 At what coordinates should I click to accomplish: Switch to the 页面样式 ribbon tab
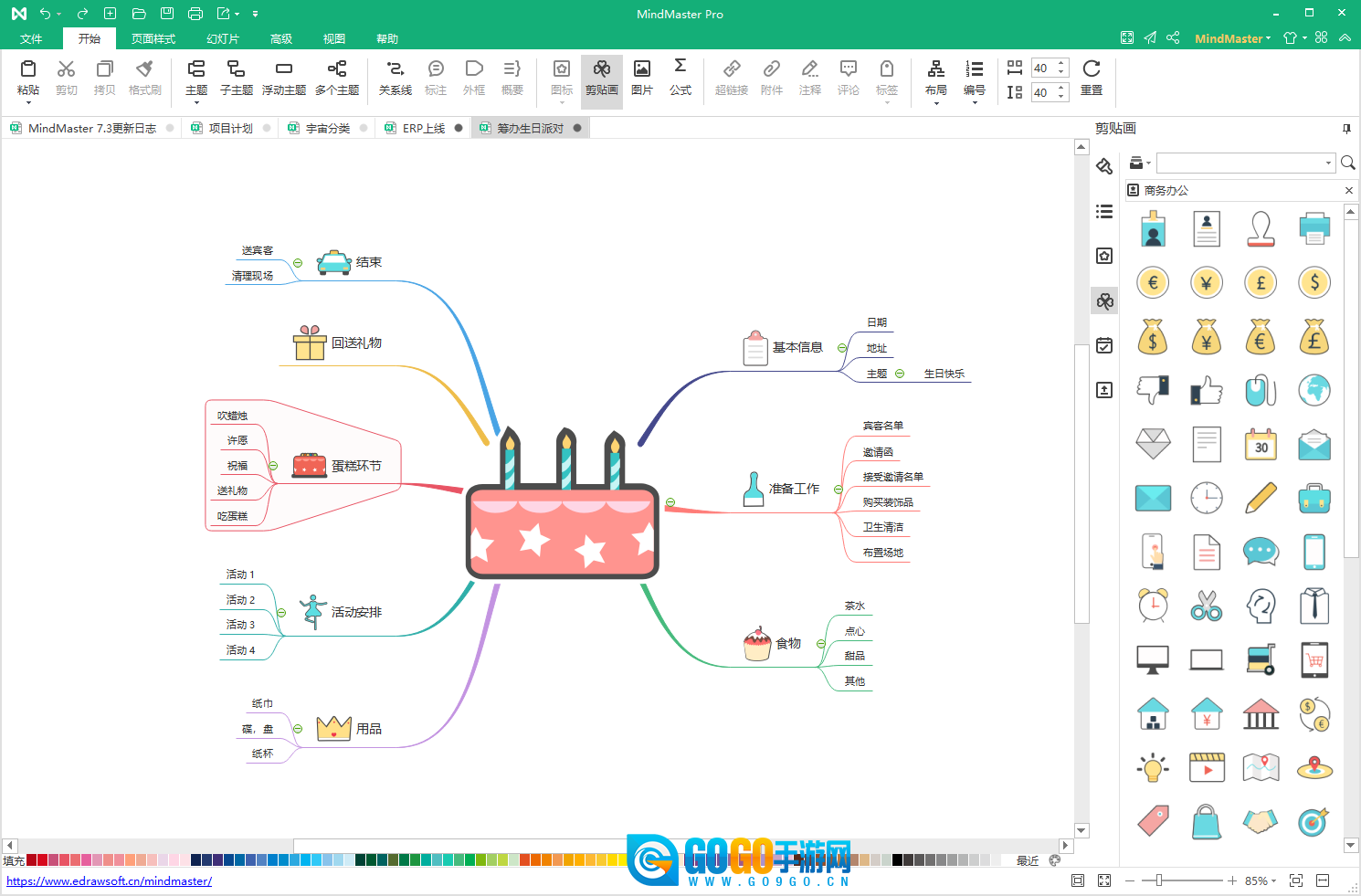click(x=153, y=38)
